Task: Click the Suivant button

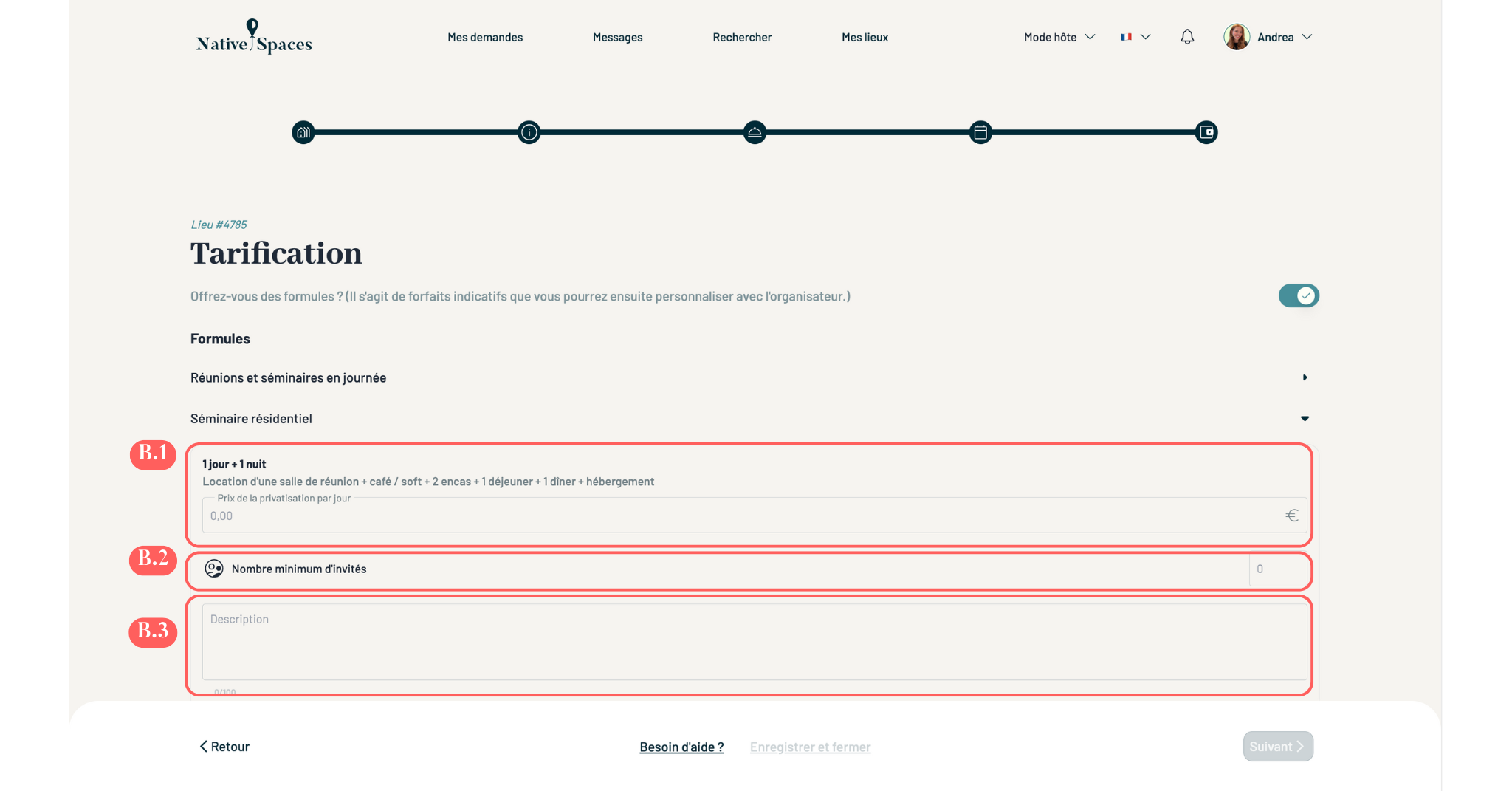Action: coord(1277,747)
